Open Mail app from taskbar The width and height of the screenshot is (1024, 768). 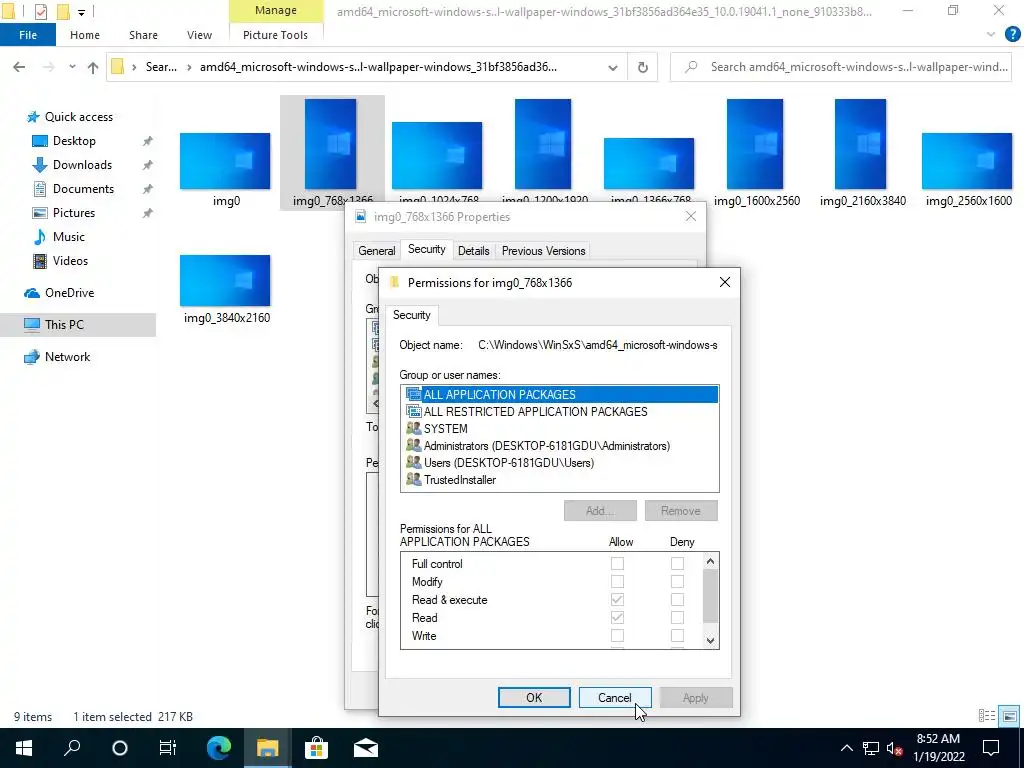click(366, 748)
